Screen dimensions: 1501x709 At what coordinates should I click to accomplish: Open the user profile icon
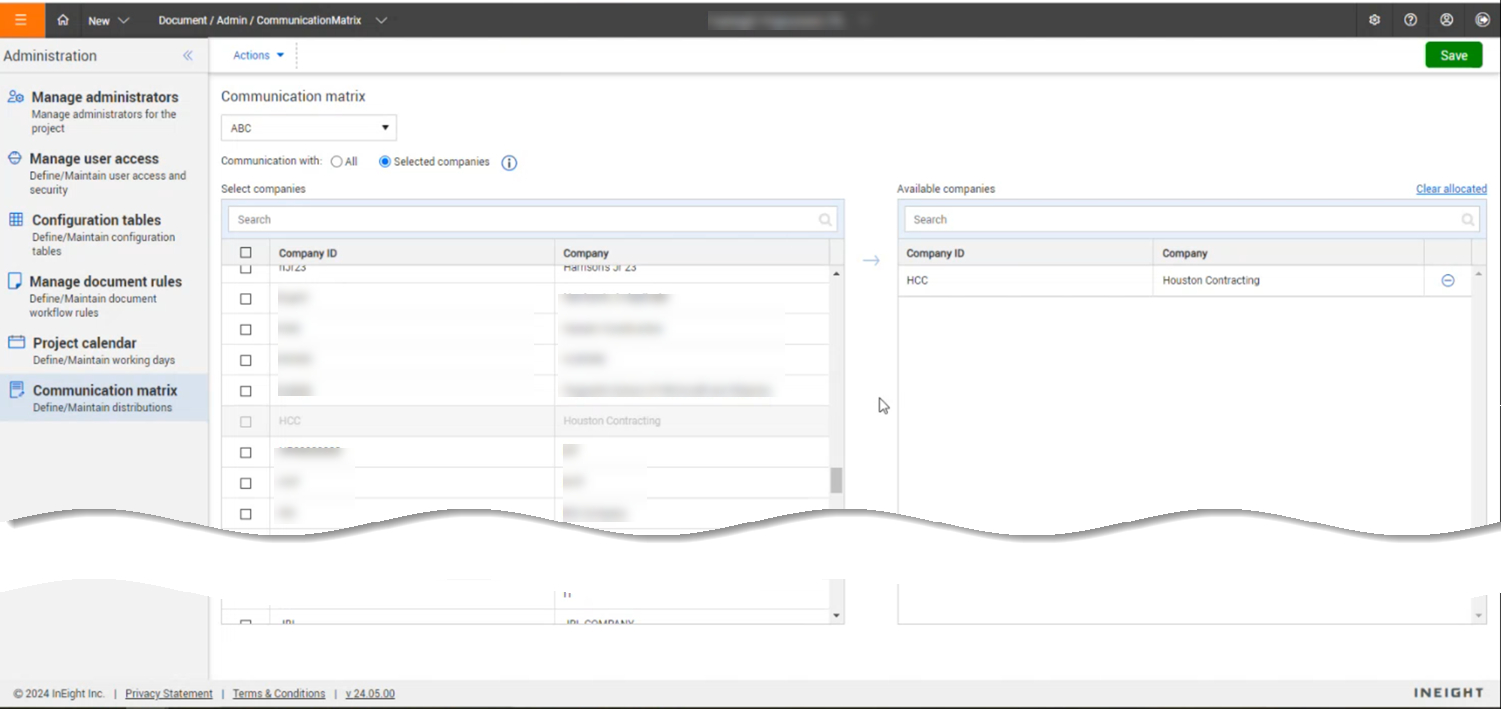[x=1446, y=20]
